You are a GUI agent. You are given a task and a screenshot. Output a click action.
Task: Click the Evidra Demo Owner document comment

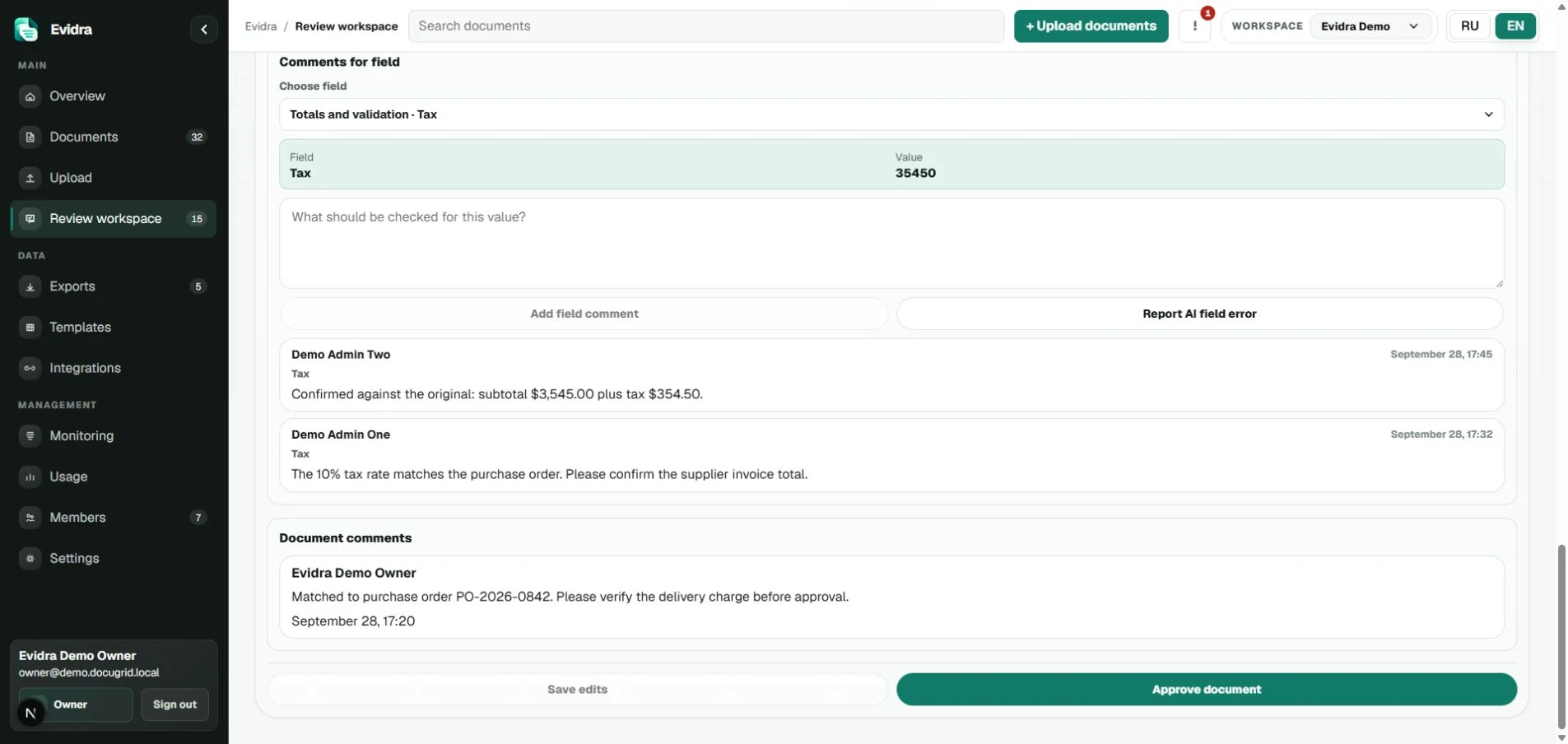click(891, 597)
